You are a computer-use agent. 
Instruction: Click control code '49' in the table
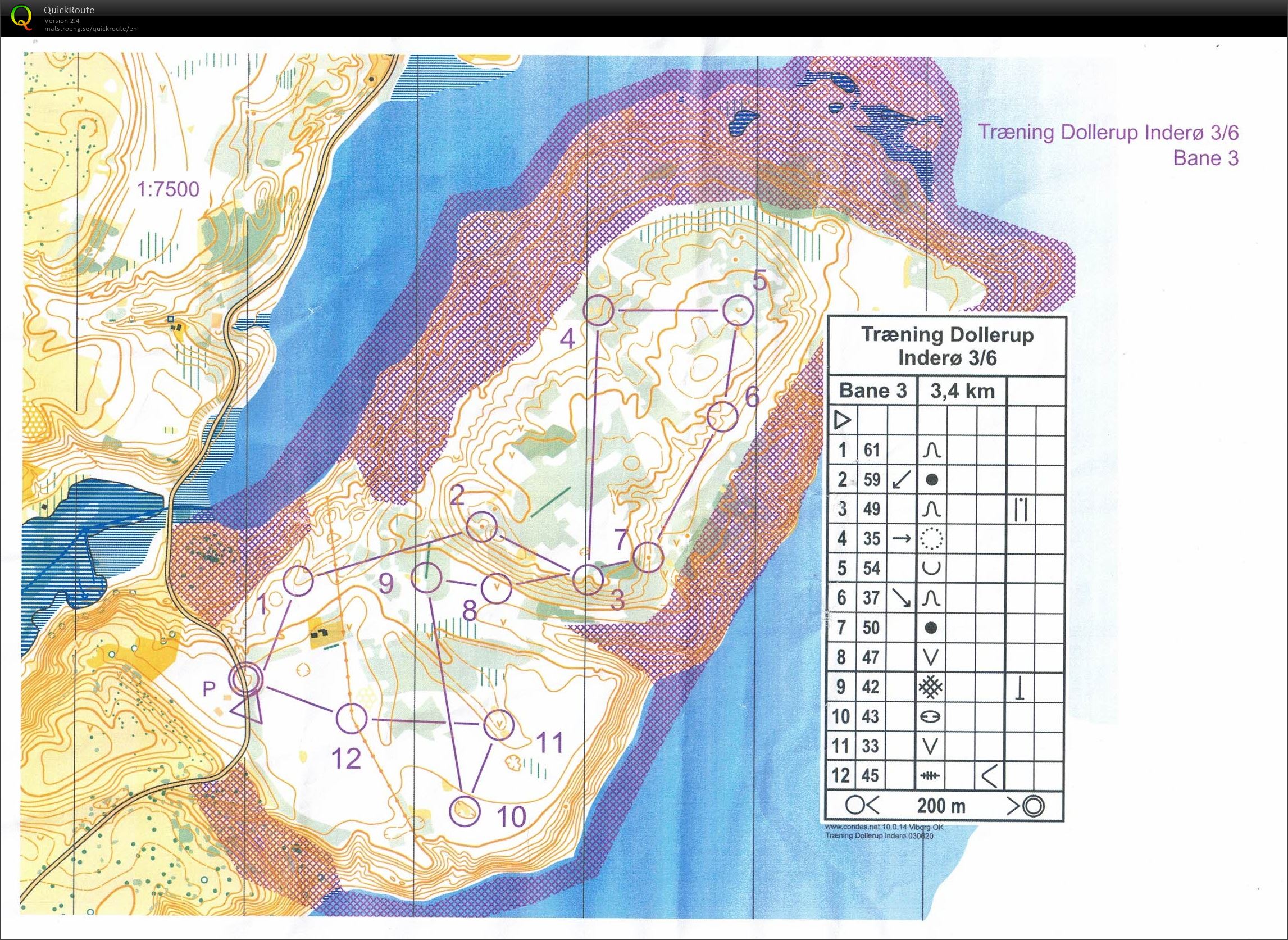coord(872,508)
